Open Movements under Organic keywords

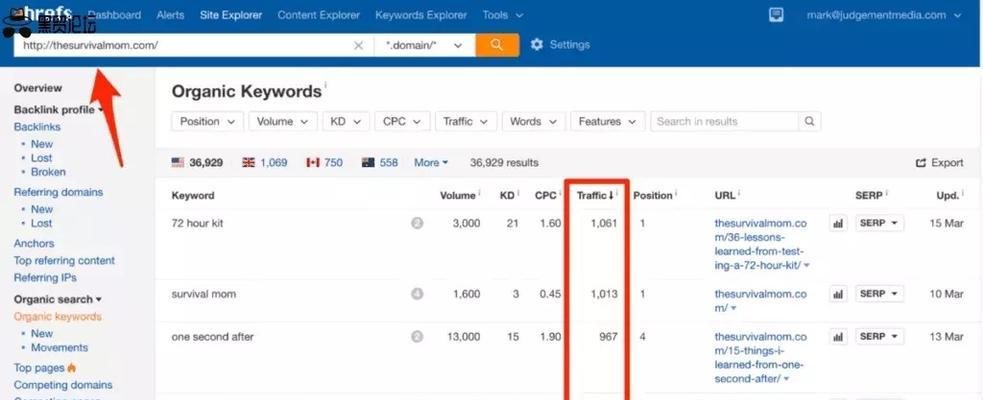click(60, 347)
